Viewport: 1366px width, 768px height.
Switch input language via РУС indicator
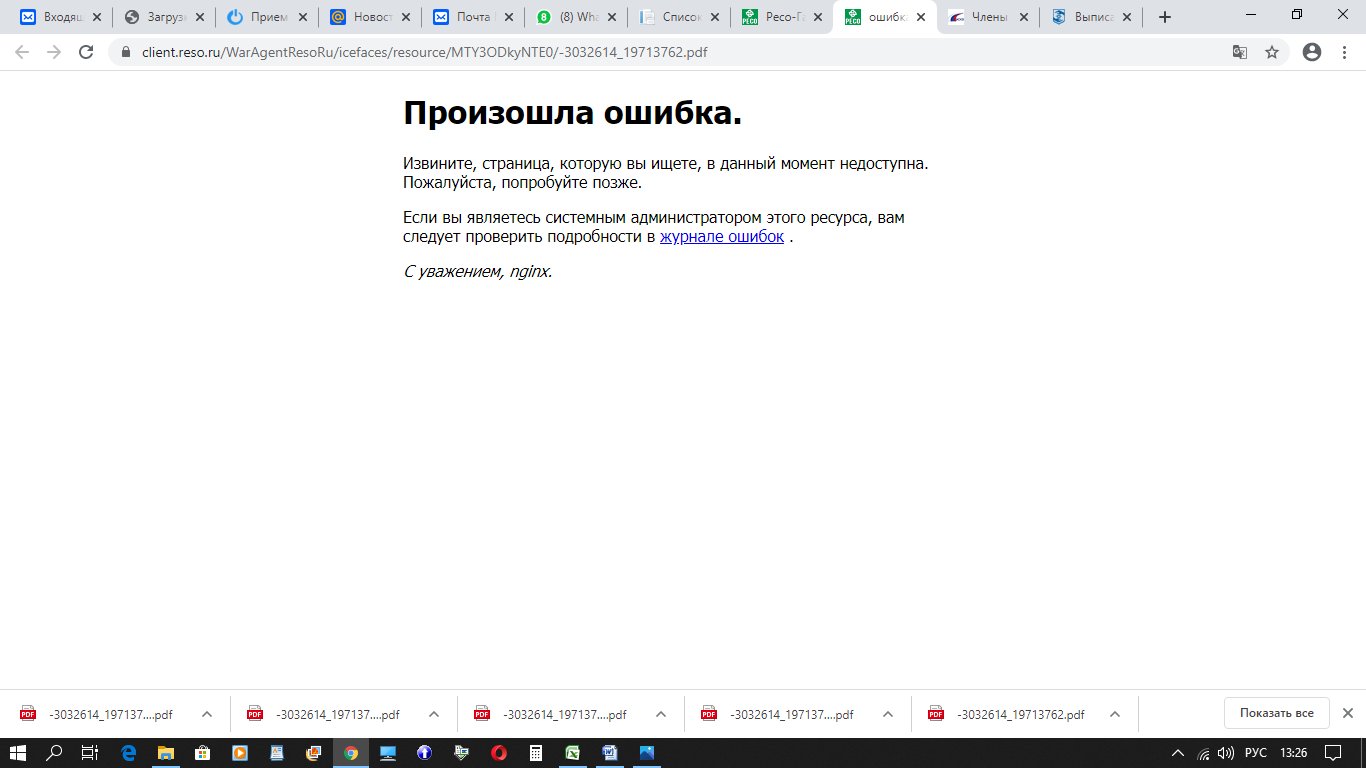tap(1255, 753)
